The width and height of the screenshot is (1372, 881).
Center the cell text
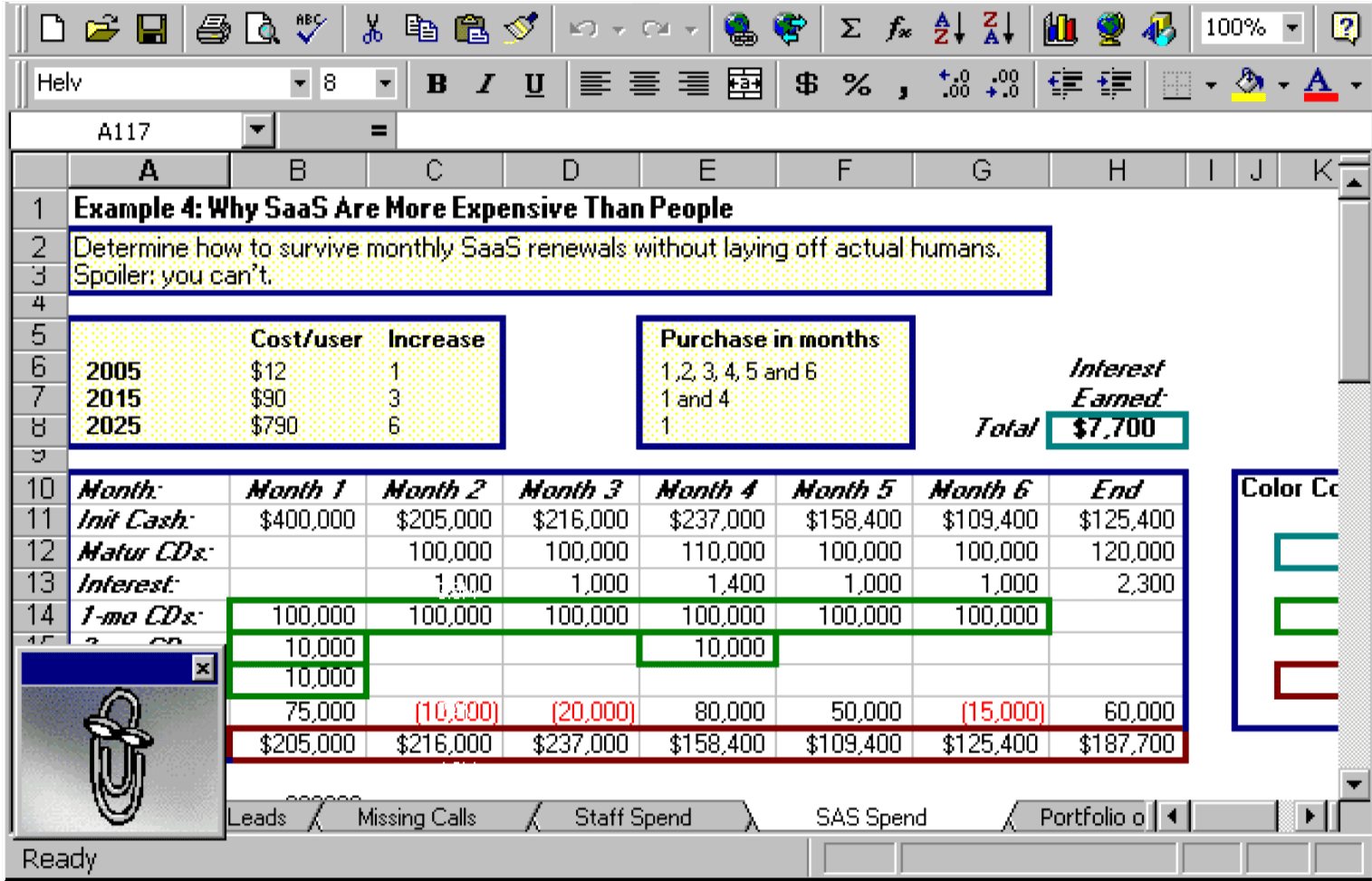click(x=645, y=84)
